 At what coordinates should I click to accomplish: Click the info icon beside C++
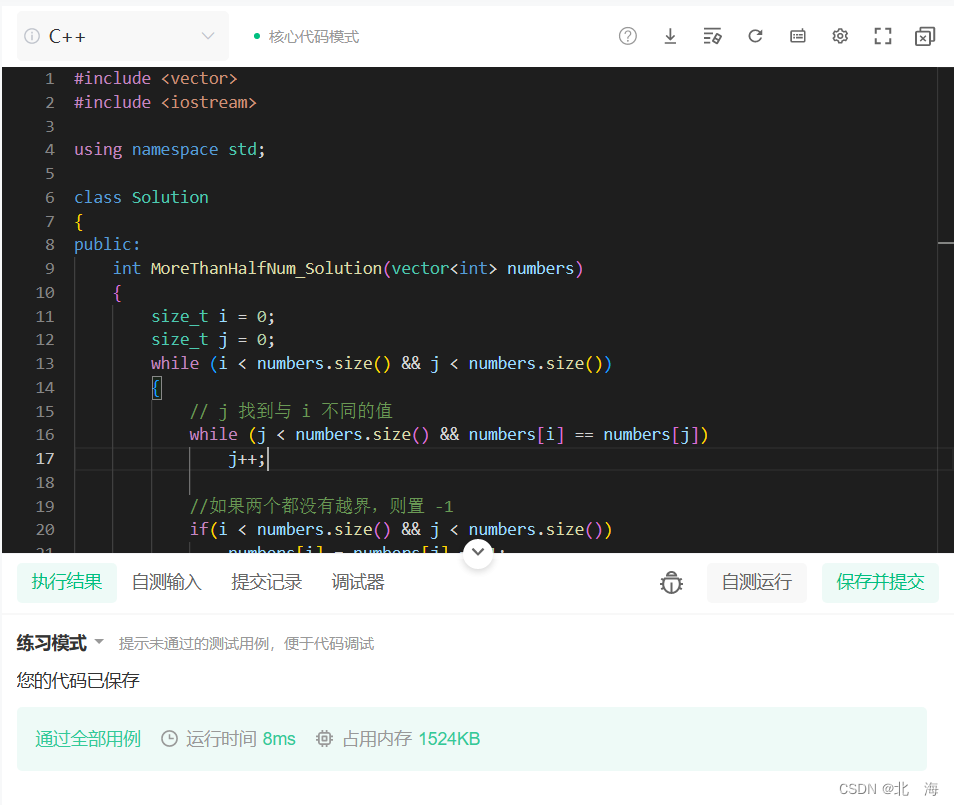pyautogui.click(x=32, y=37)
